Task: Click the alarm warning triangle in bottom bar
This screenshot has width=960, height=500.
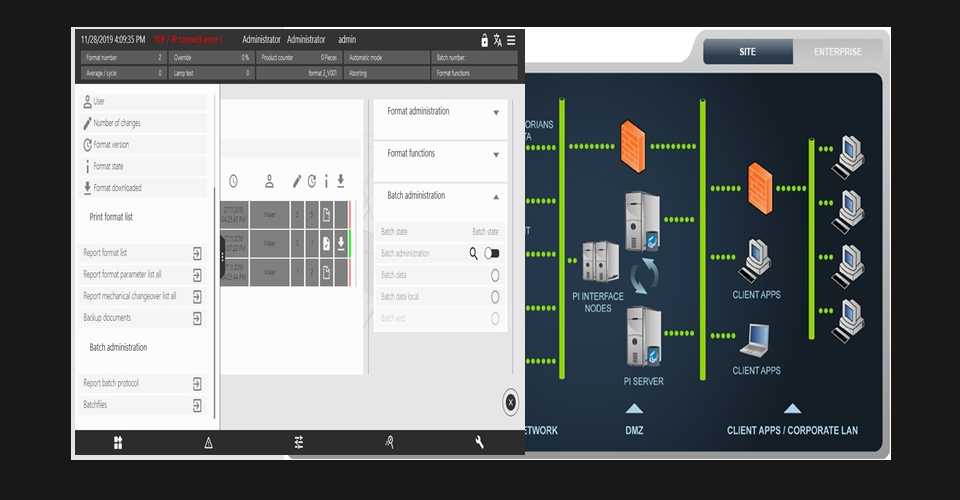Action: [208, 442]
